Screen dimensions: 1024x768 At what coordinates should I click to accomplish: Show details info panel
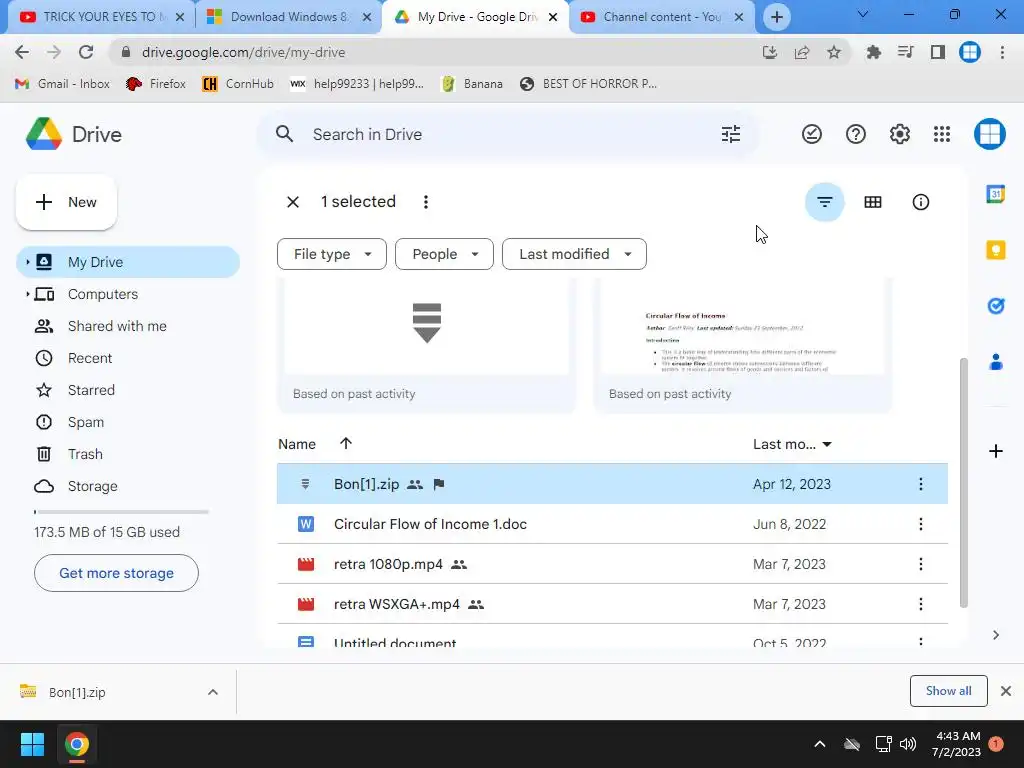(920, 202)
